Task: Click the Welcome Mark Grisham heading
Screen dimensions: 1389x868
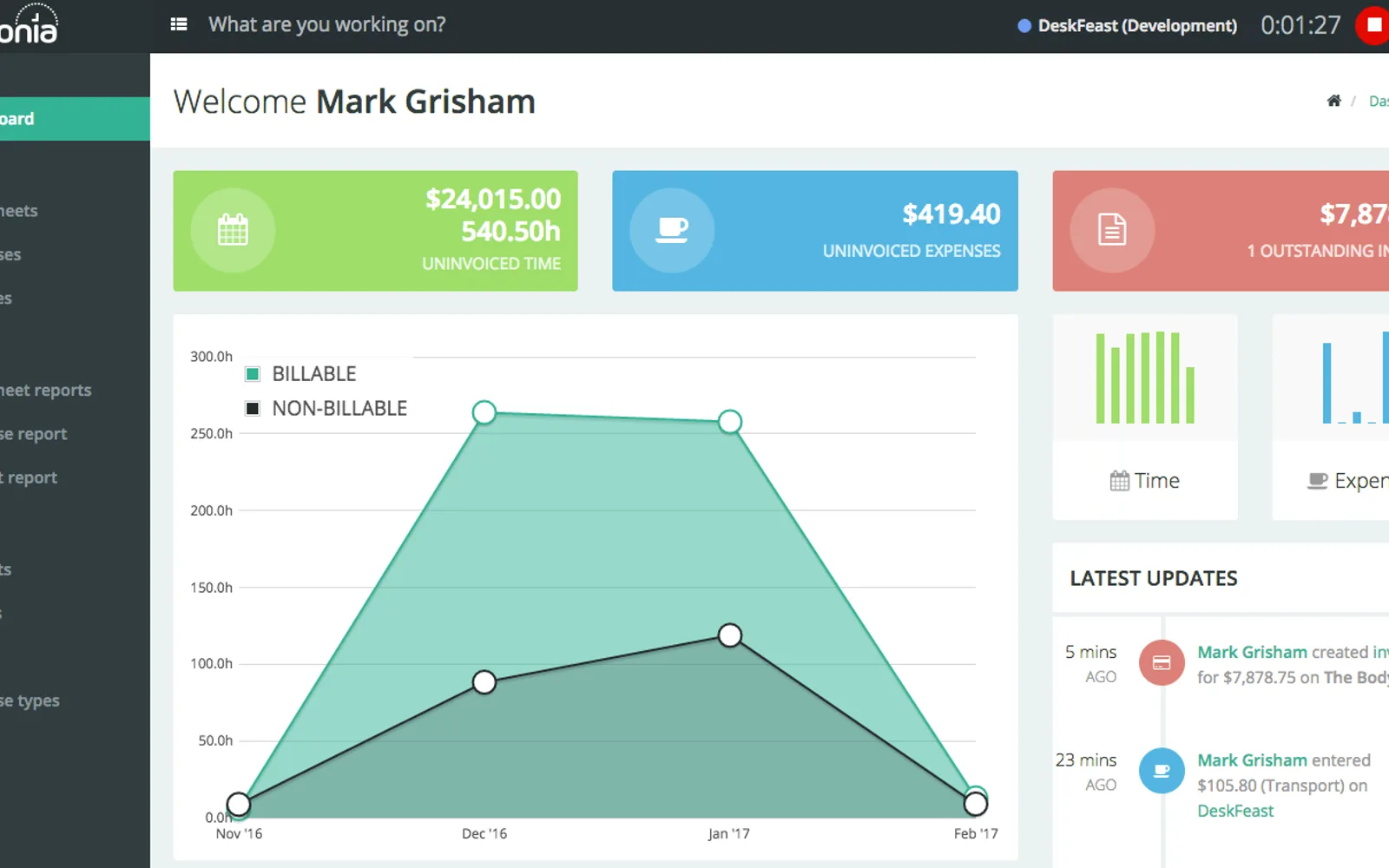Action: coord(354,102)
